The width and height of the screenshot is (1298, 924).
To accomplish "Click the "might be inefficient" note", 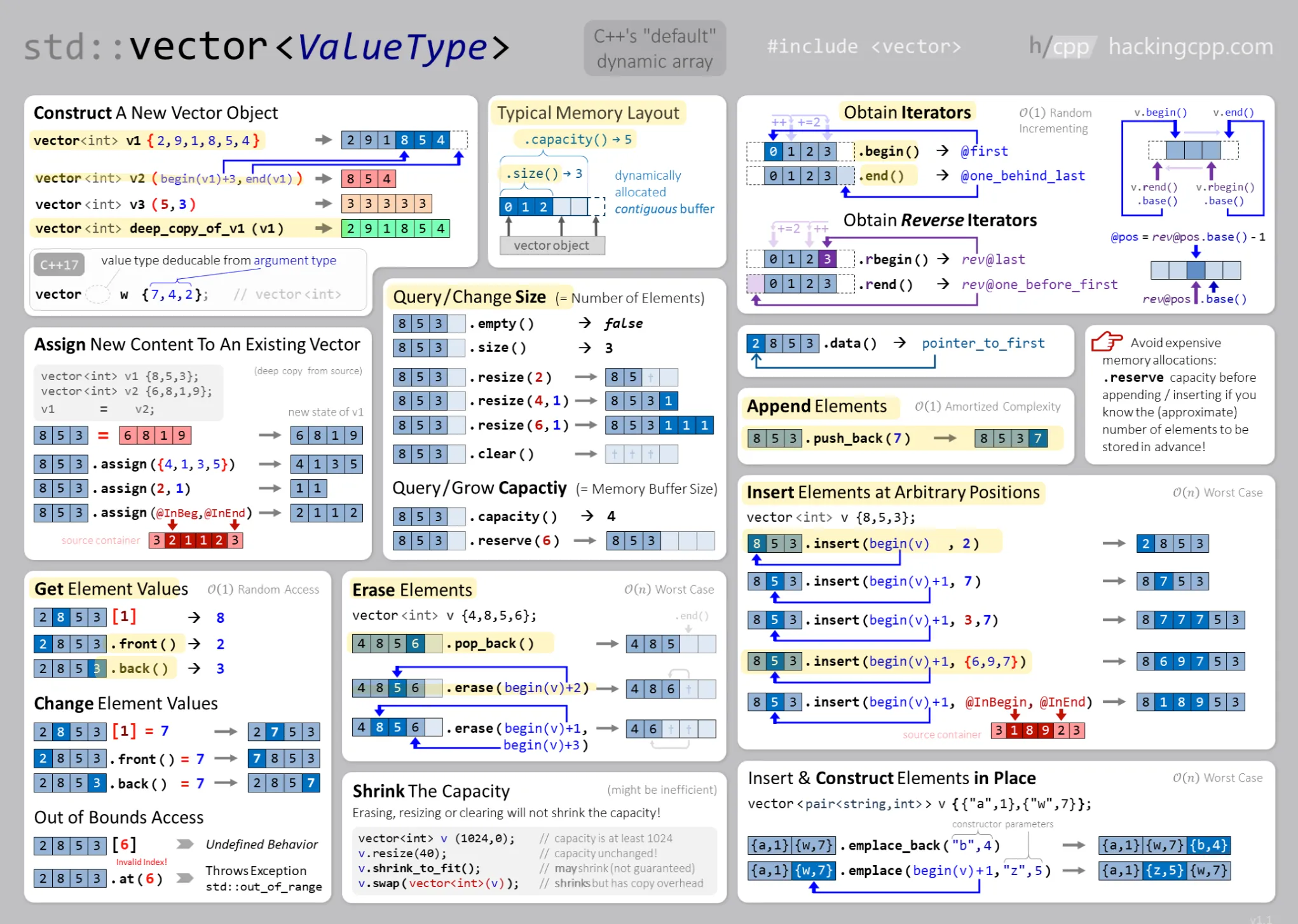I will (662, 790).
